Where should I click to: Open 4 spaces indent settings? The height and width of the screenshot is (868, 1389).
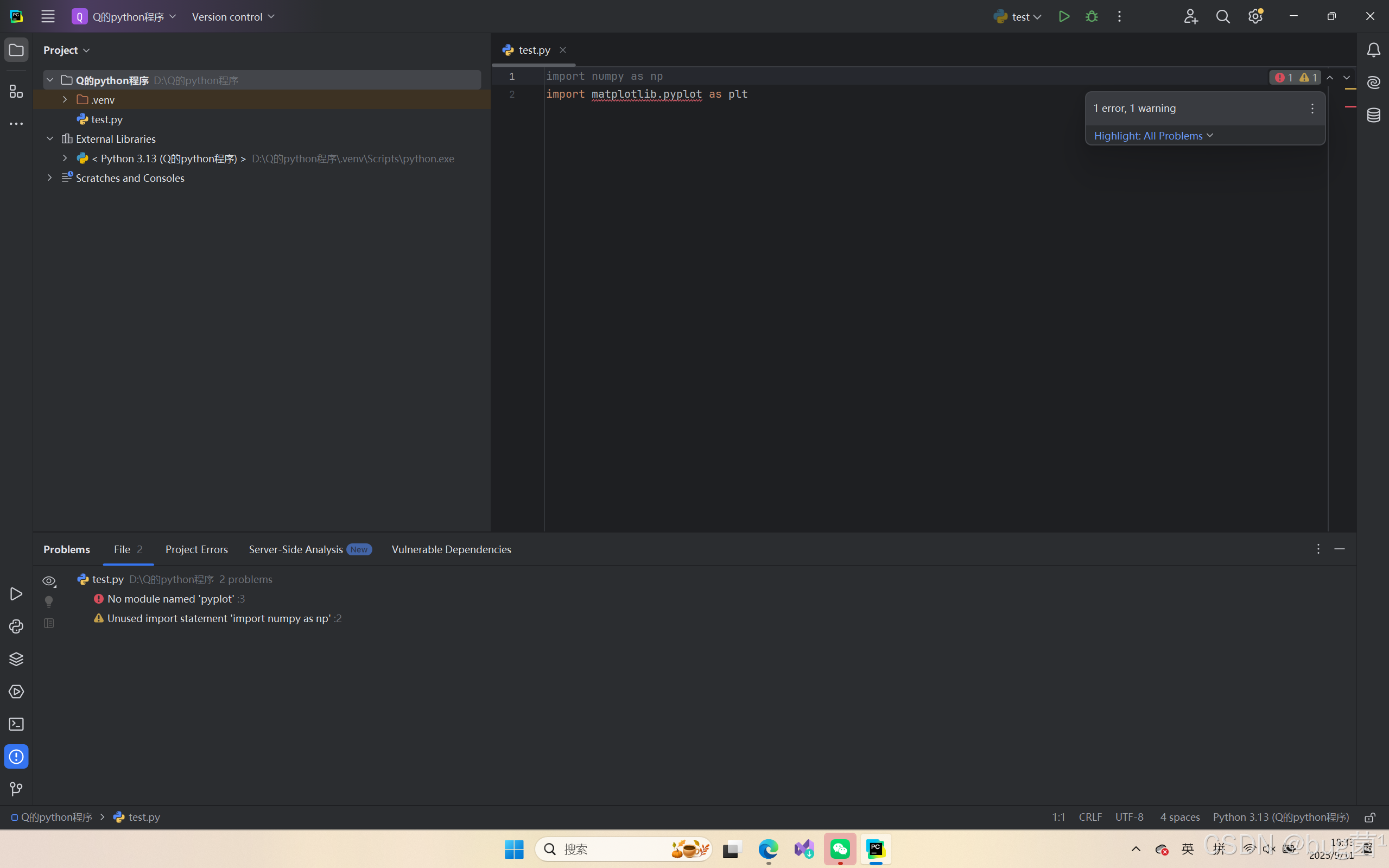pos(1179,818)
